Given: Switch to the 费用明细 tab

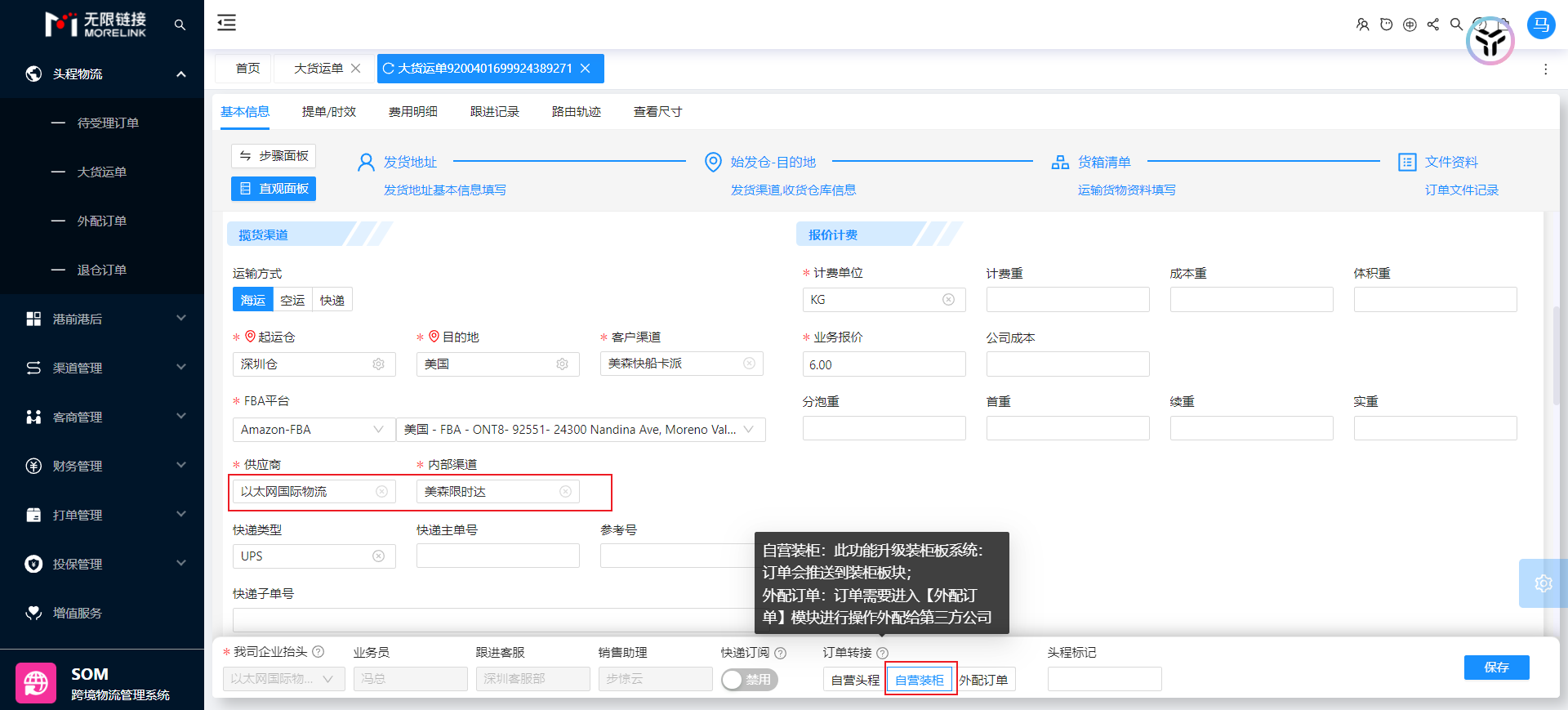Looking at the screenshot, I should tap(413, 112).
